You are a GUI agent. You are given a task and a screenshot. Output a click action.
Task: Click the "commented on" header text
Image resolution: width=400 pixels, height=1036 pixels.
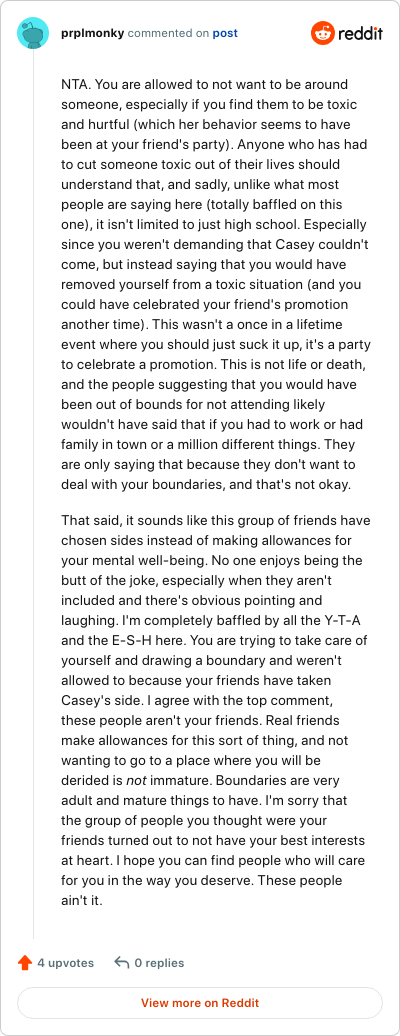[x=168, y=33]
